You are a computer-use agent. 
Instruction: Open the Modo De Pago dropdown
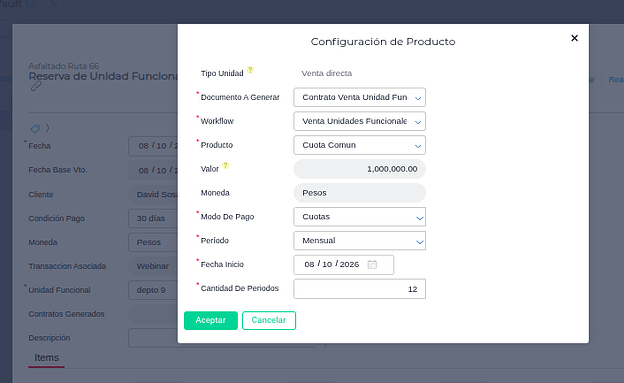(359, 217)
